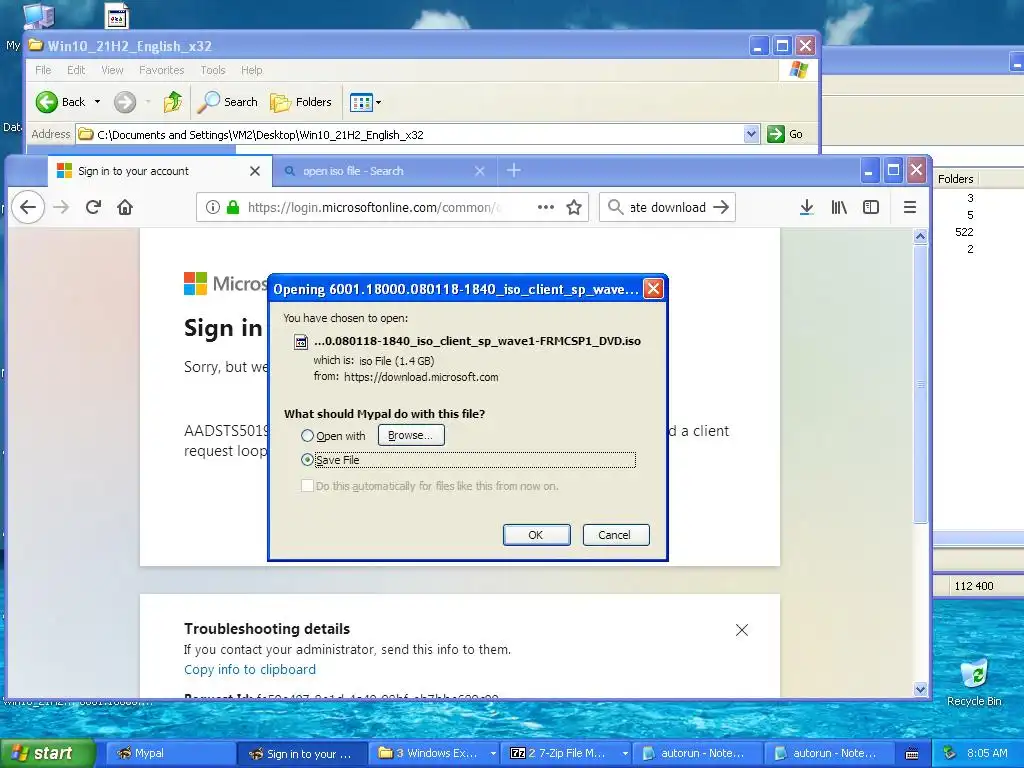Expand the Explorer address bar dropdown

[x=751, y=134]
